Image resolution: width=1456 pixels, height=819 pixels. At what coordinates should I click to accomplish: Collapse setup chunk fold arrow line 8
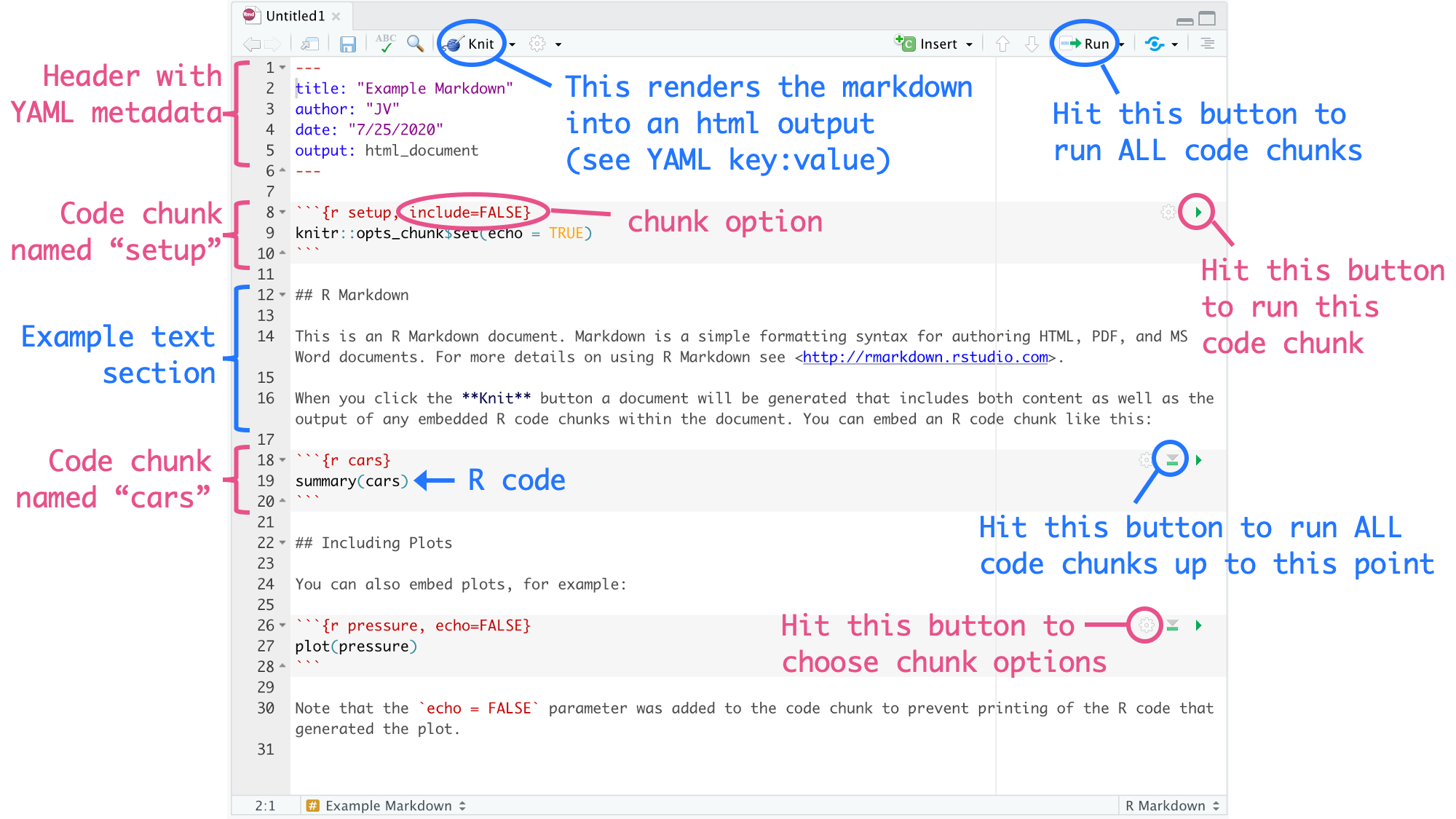[282, 213]
